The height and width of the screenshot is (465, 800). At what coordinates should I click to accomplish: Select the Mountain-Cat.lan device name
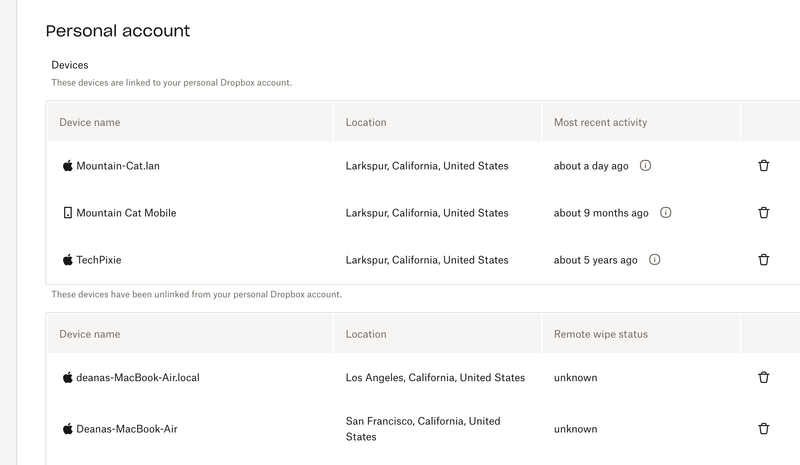click(118, 166)
